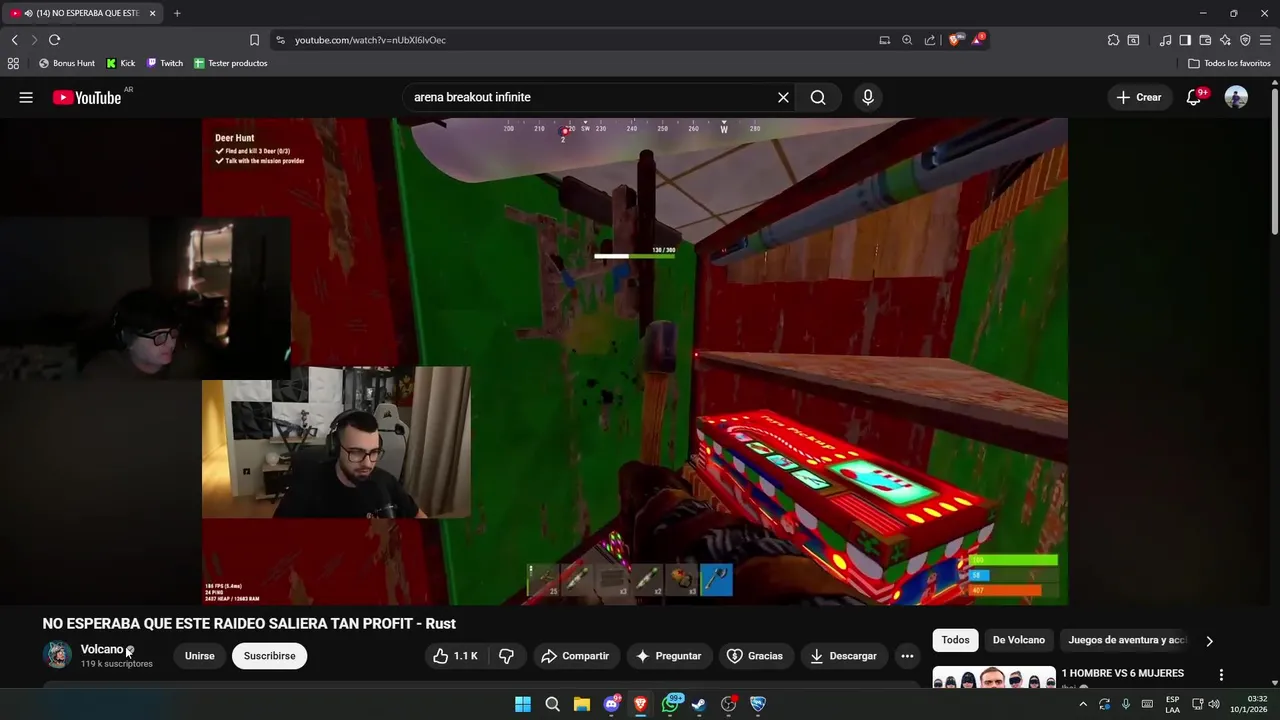This screenshot has height=720, width=1280.
Task: Show hidden system tray icons
Action: pos(1082,704)
